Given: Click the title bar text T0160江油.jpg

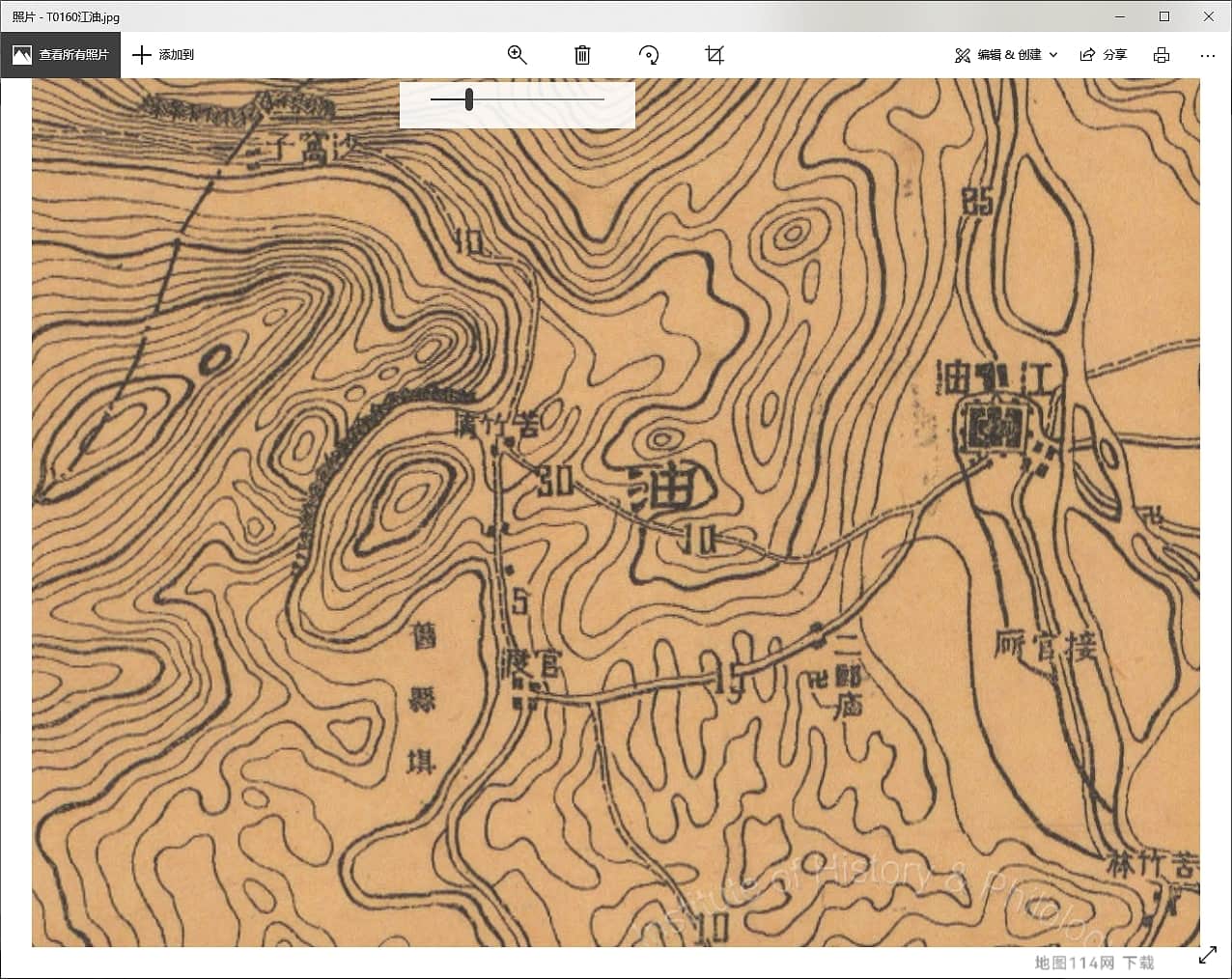Looking at the screenshot, I should pos(66,16).
